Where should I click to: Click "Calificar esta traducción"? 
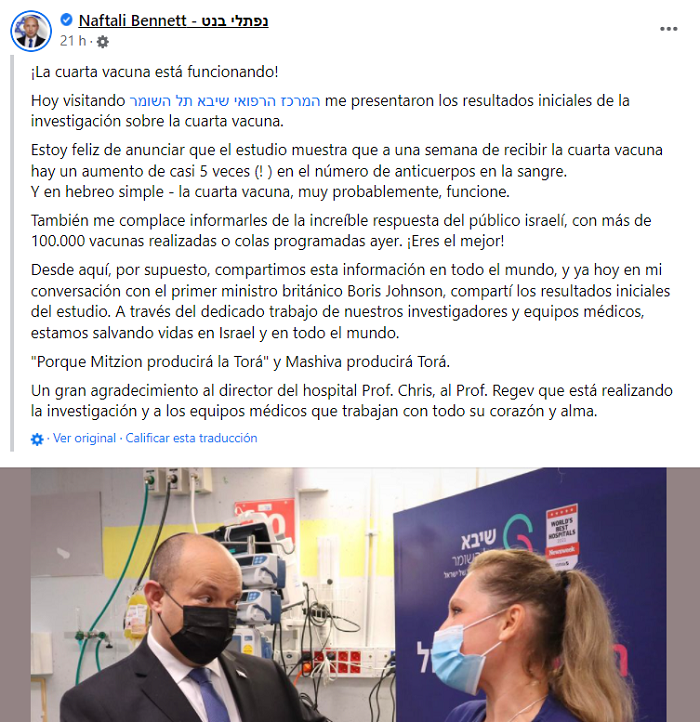(x=191, y=438)
